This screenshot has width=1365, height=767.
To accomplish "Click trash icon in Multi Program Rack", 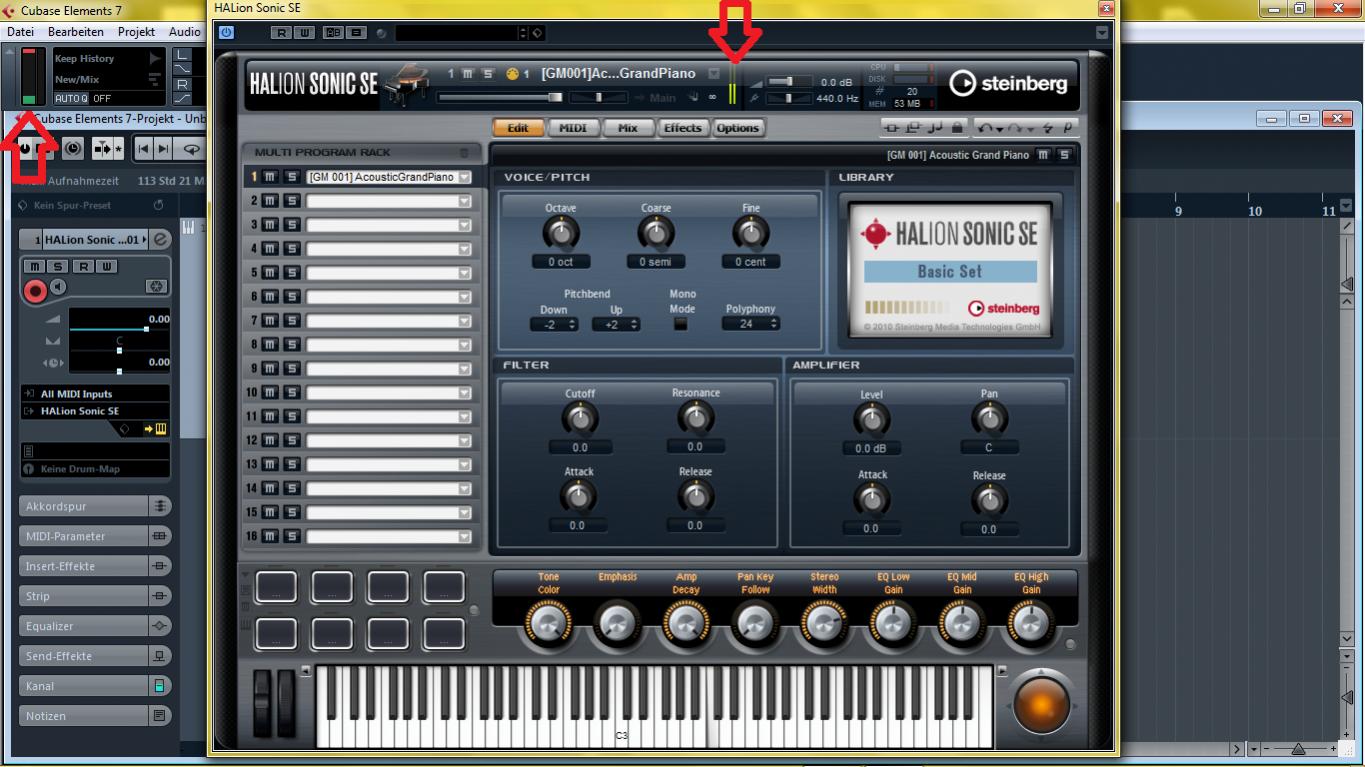I will [x=463, y=153].
